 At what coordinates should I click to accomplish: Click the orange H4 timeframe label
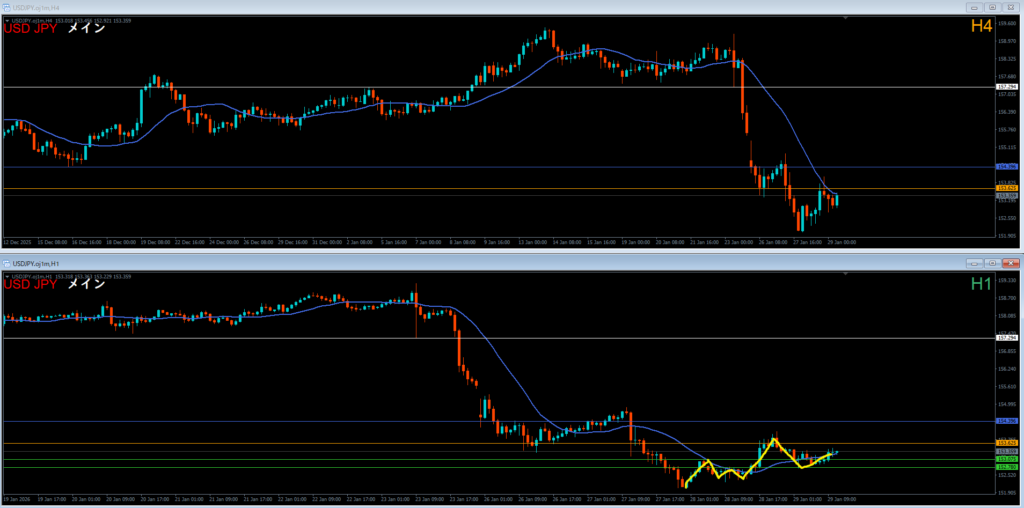[x=980, y=28]
